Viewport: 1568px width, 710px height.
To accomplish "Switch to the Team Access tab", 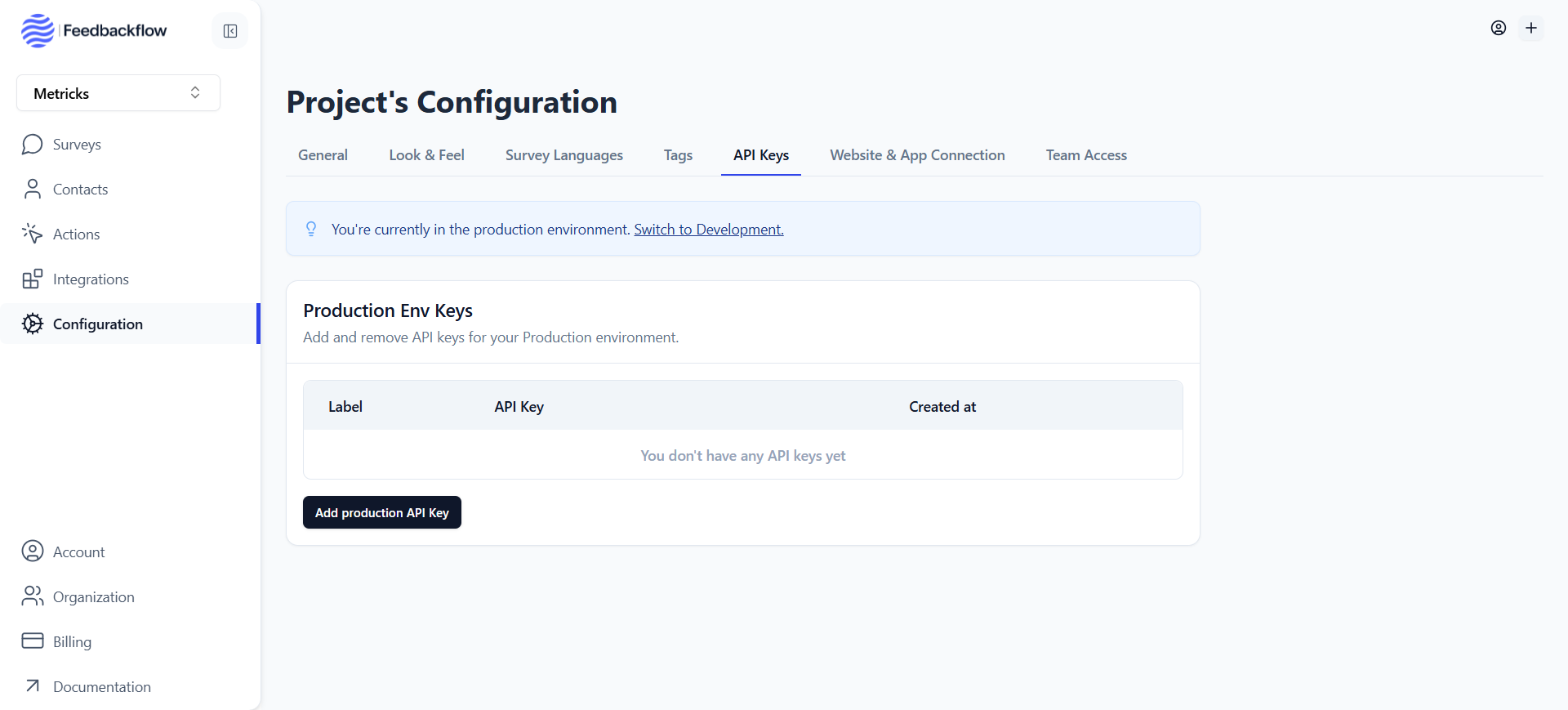I will (1086, 155).
